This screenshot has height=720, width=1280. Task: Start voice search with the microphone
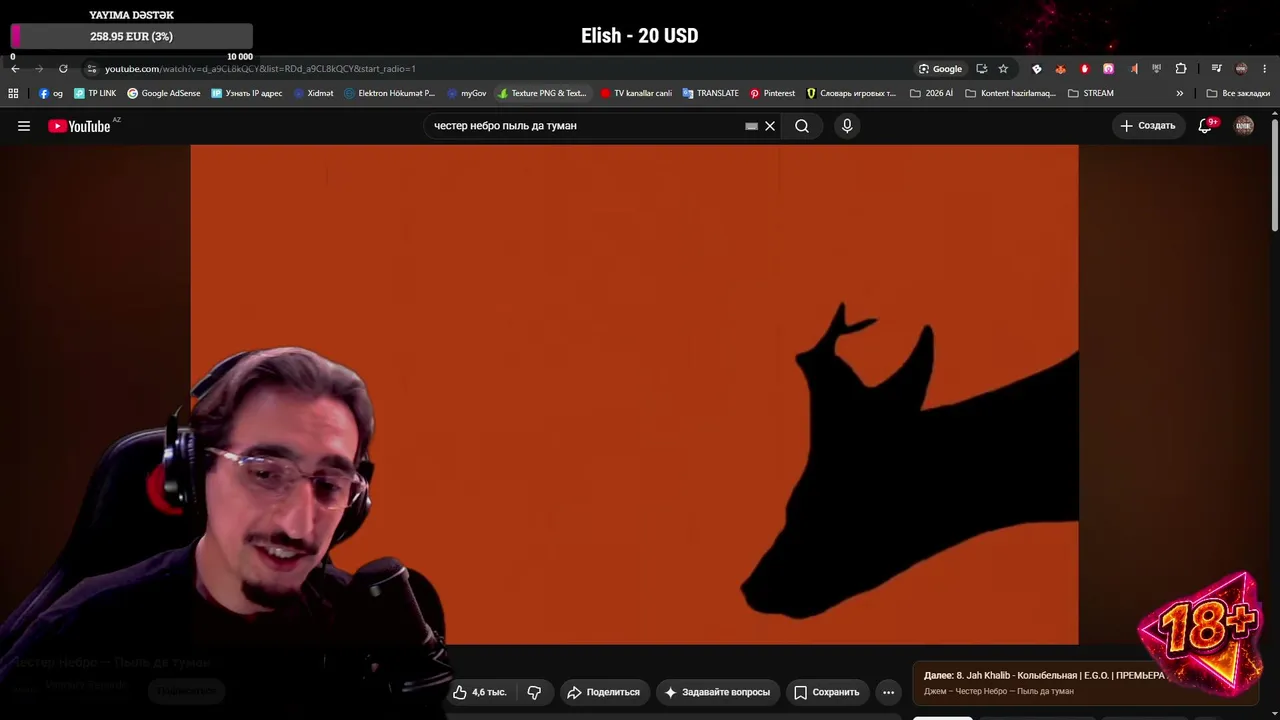point(847,126)
